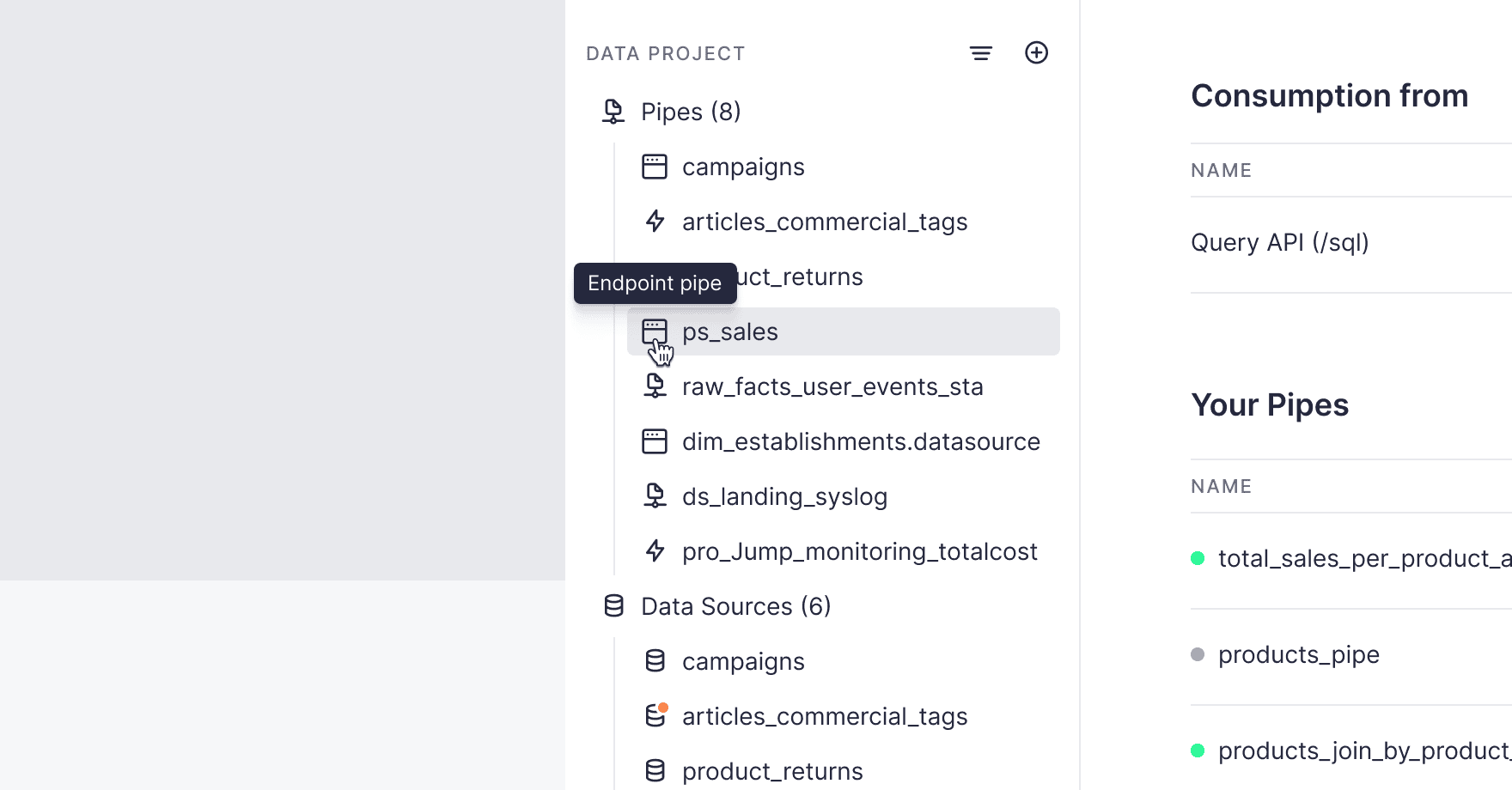Click the endpoint icon next to ps_sales
Image resolution: width=1512 pixels, height=790 pixels.
pos(655,331)
